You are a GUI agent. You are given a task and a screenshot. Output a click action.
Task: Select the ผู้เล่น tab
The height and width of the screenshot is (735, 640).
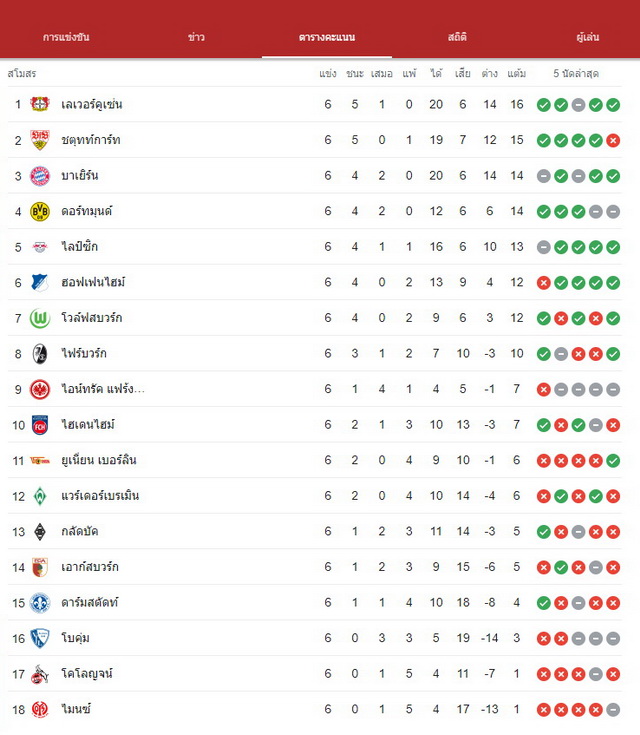click(588, 37)
